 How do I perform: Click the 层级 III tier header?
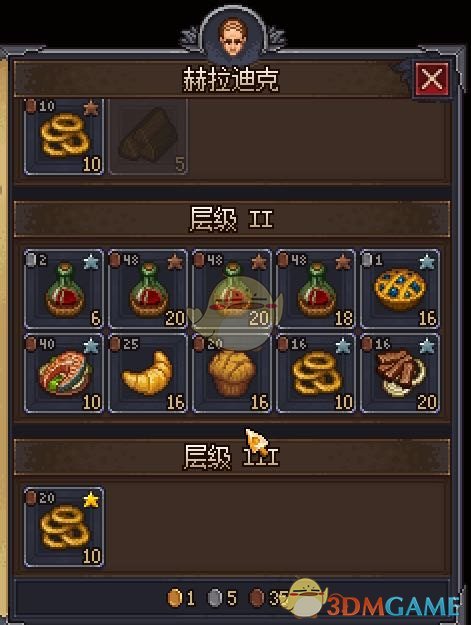tap(232, 456)
